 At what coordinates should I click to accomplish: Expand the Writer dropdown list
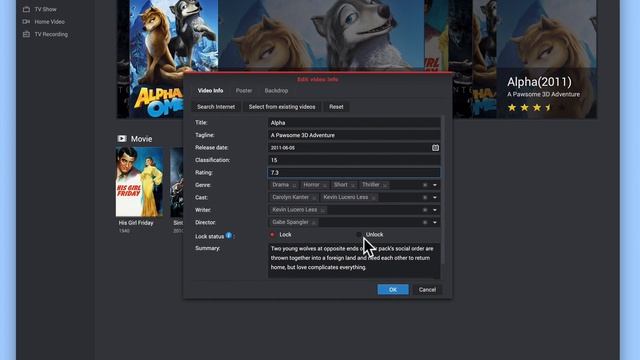(x=435, y=210)
